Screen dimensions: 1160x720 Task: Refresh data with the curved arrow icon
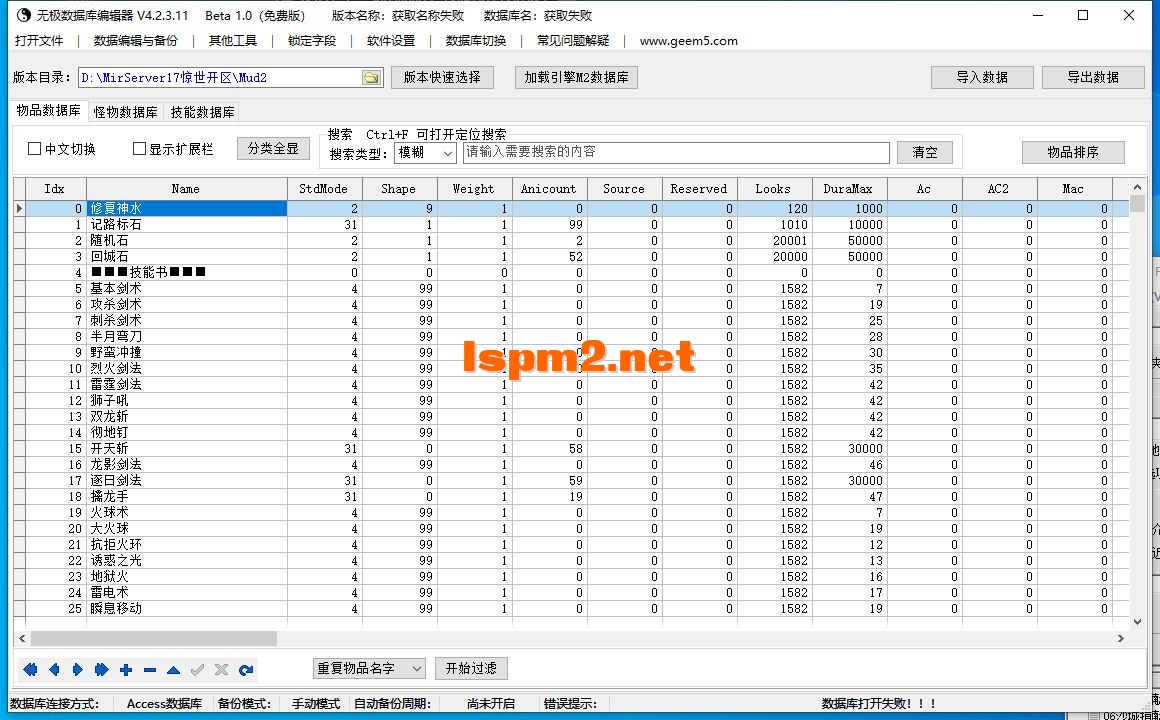coord(247,670)
